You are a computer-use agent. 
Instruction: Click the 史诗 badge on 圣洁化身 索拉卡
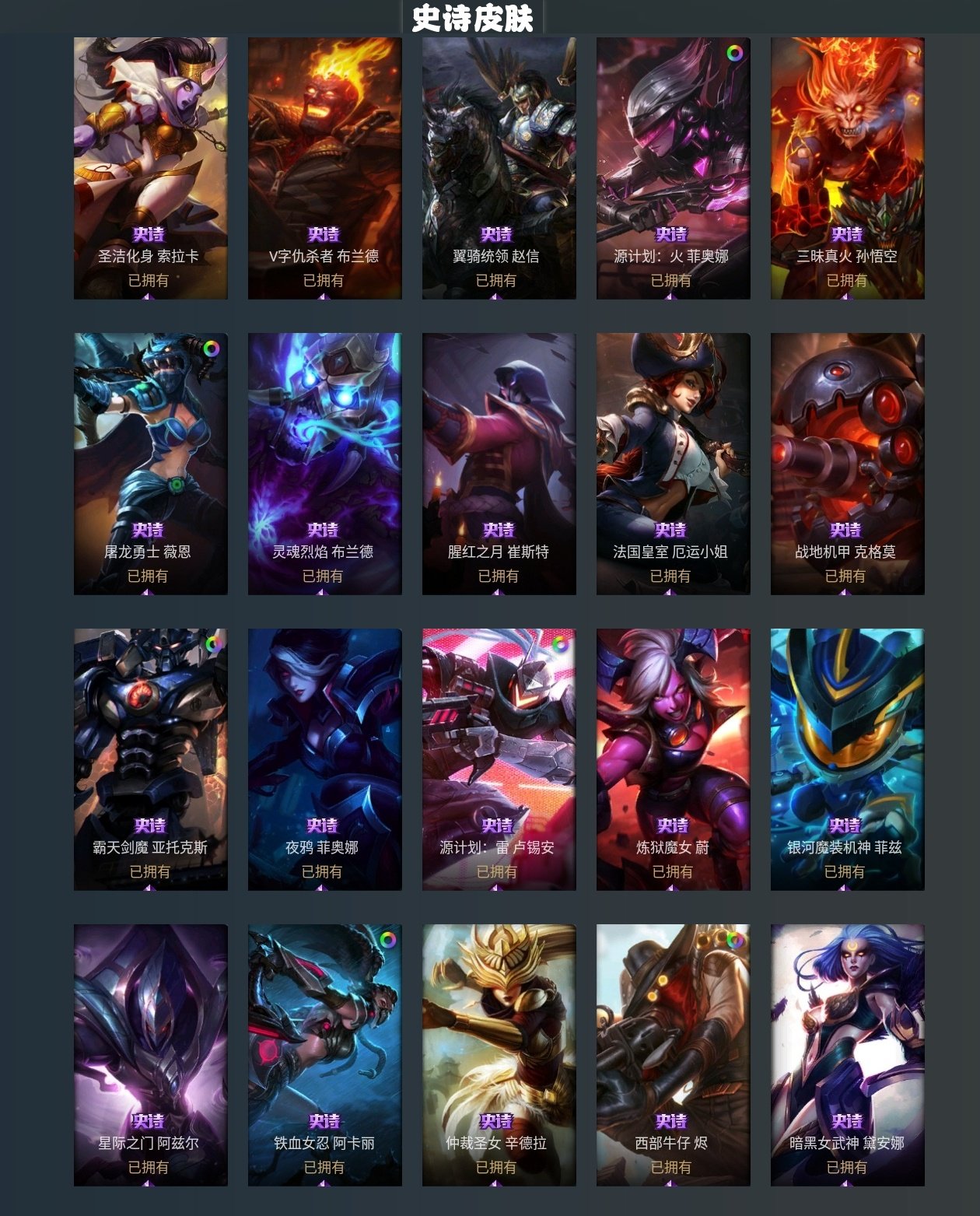click(x=148, y=234)
